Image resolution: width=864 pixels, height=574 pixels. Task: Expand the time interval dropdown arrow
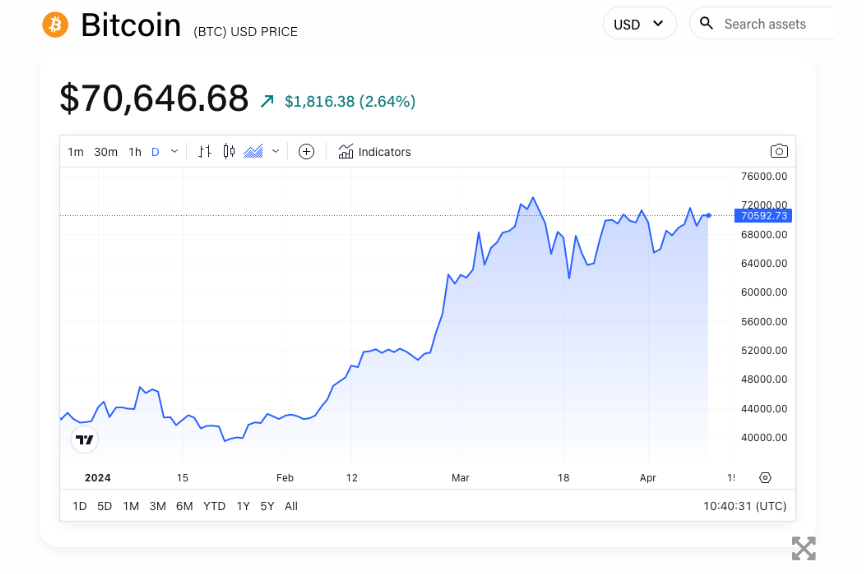tap(175, 152)
